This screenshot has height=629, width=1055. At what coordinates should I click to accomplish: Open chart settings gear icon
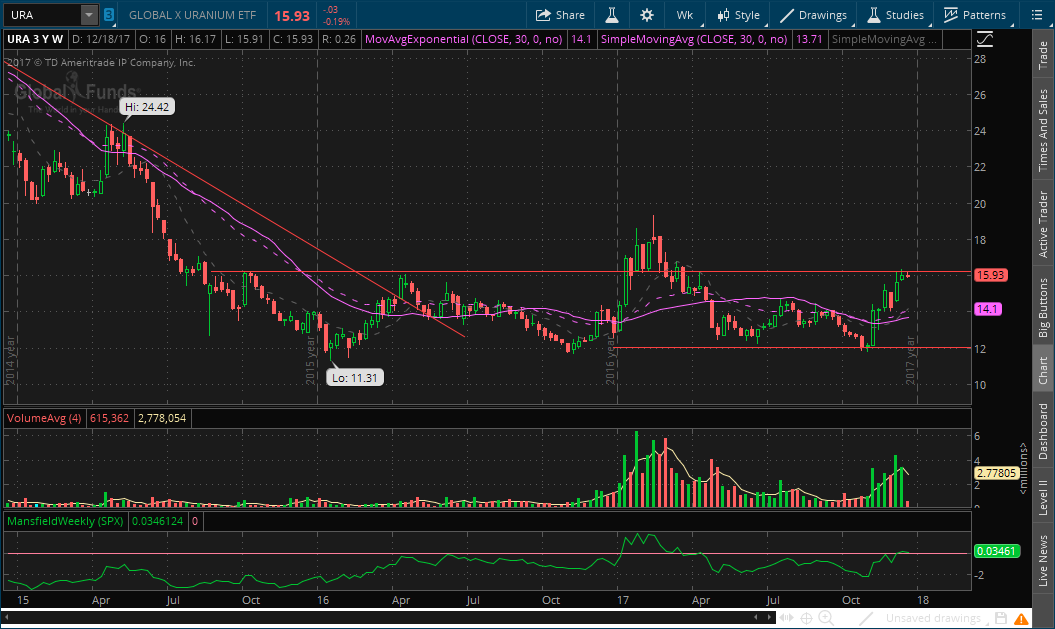[647, 15]
